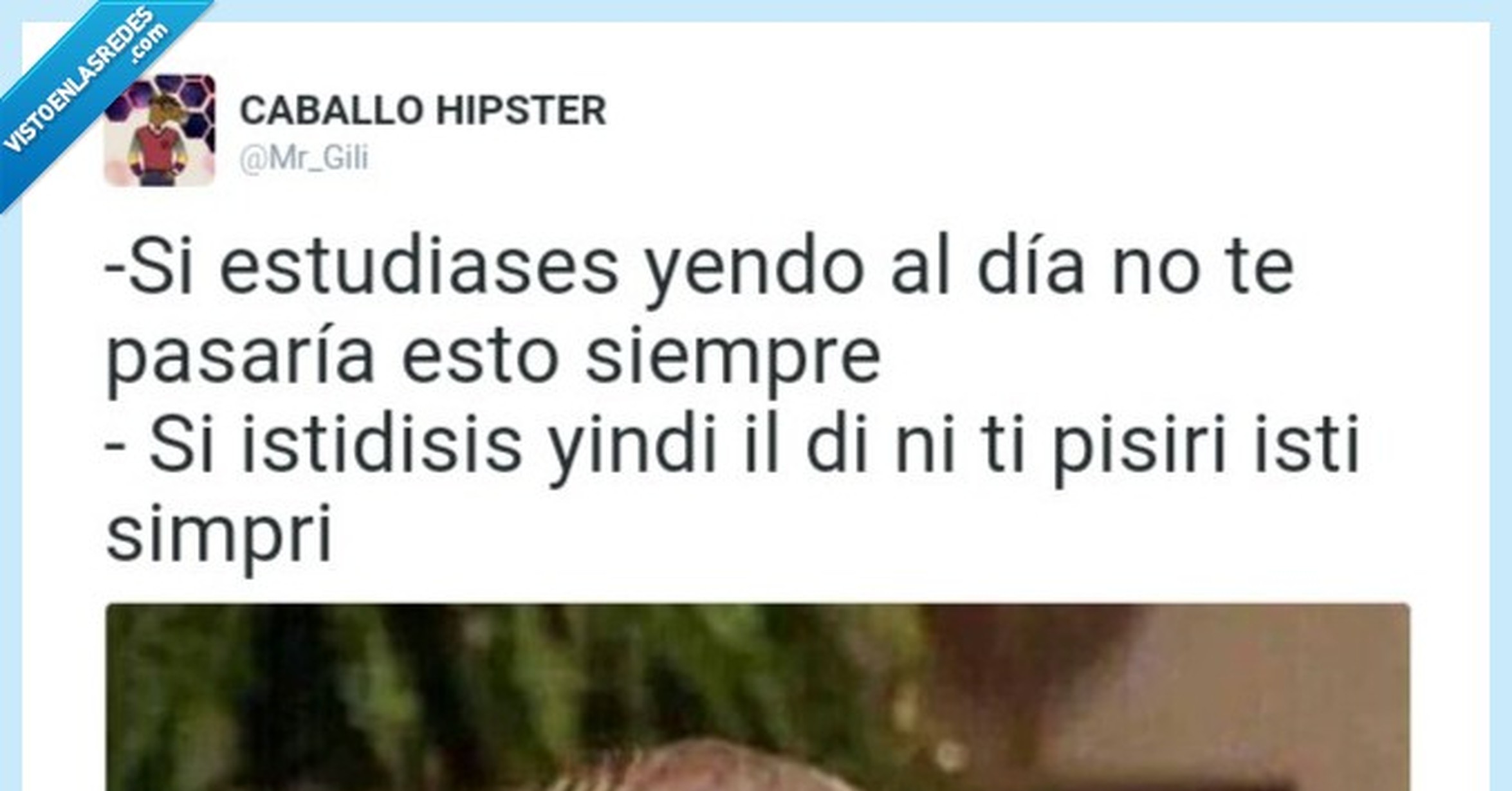Click the tweet line starting '-Si estudiases'
The width and height of the screenshot is (1512, 791).
pos(699,268)
